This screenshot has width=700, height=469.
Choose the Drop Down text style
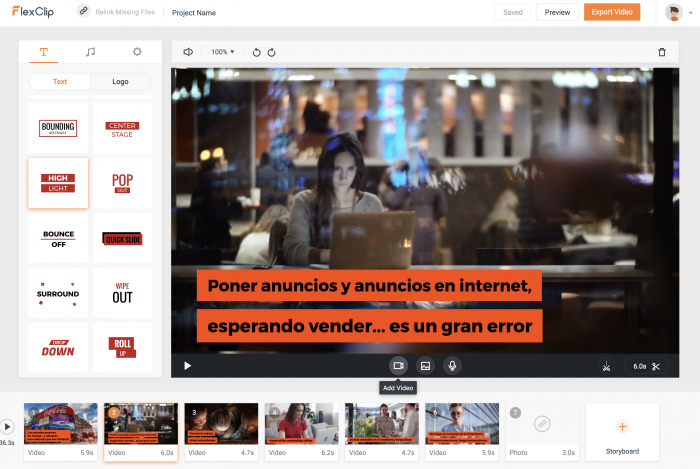(58, 348)
